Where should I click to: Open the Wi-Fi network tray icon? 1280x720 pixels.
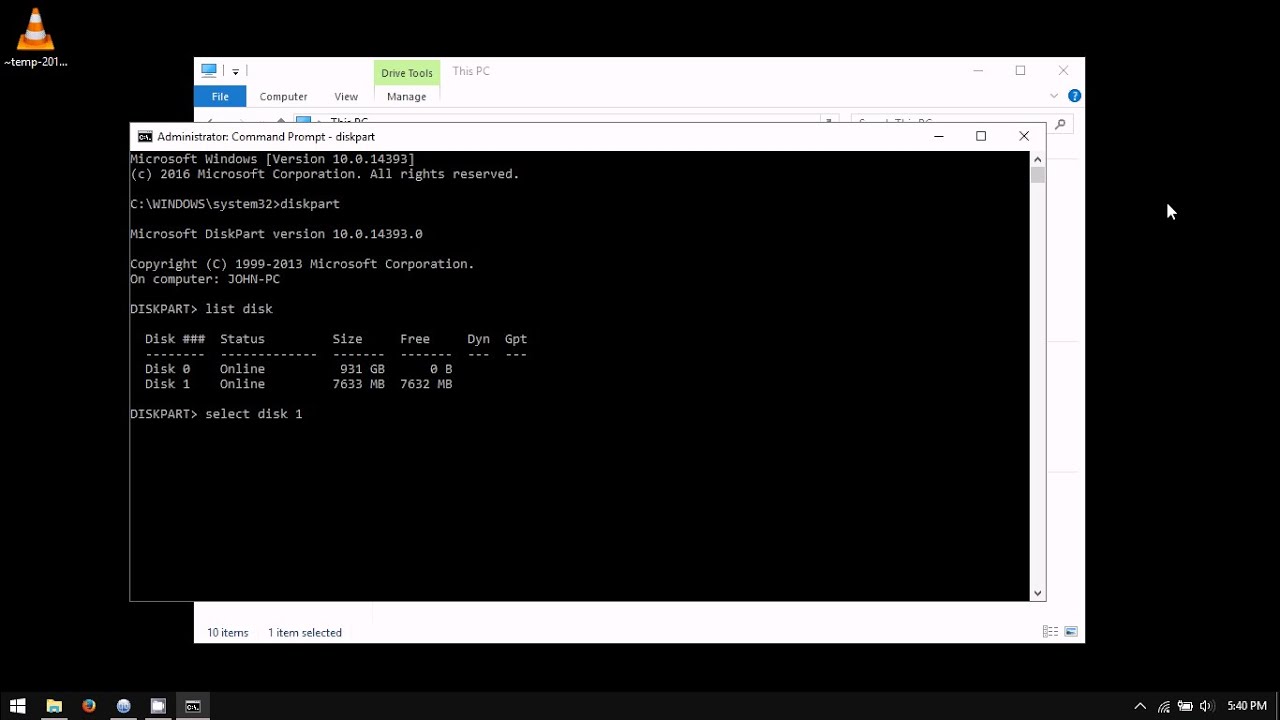coord(1164,706)
